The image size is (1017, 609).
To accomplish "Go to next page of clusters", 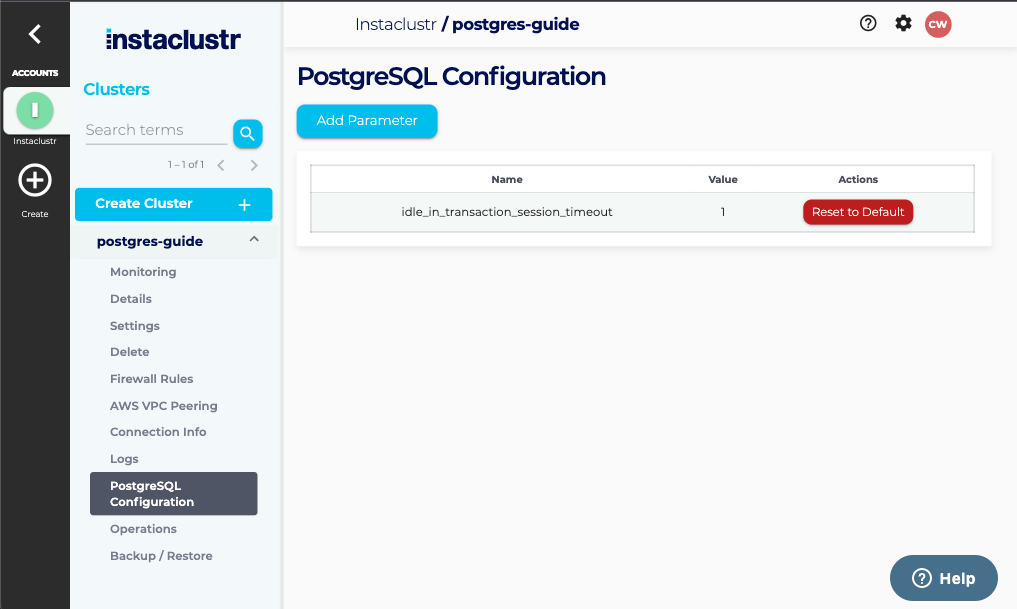I will (x=254, y=165).
